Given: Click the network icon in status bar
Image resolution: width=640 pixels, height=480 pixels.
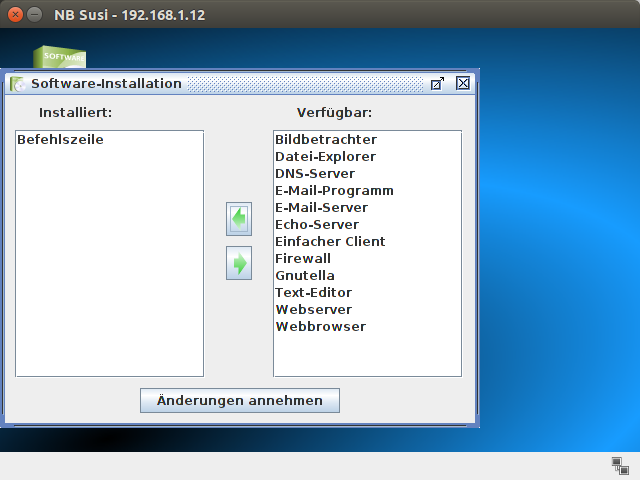Looking at the screenshot, I should pos(620,465).
